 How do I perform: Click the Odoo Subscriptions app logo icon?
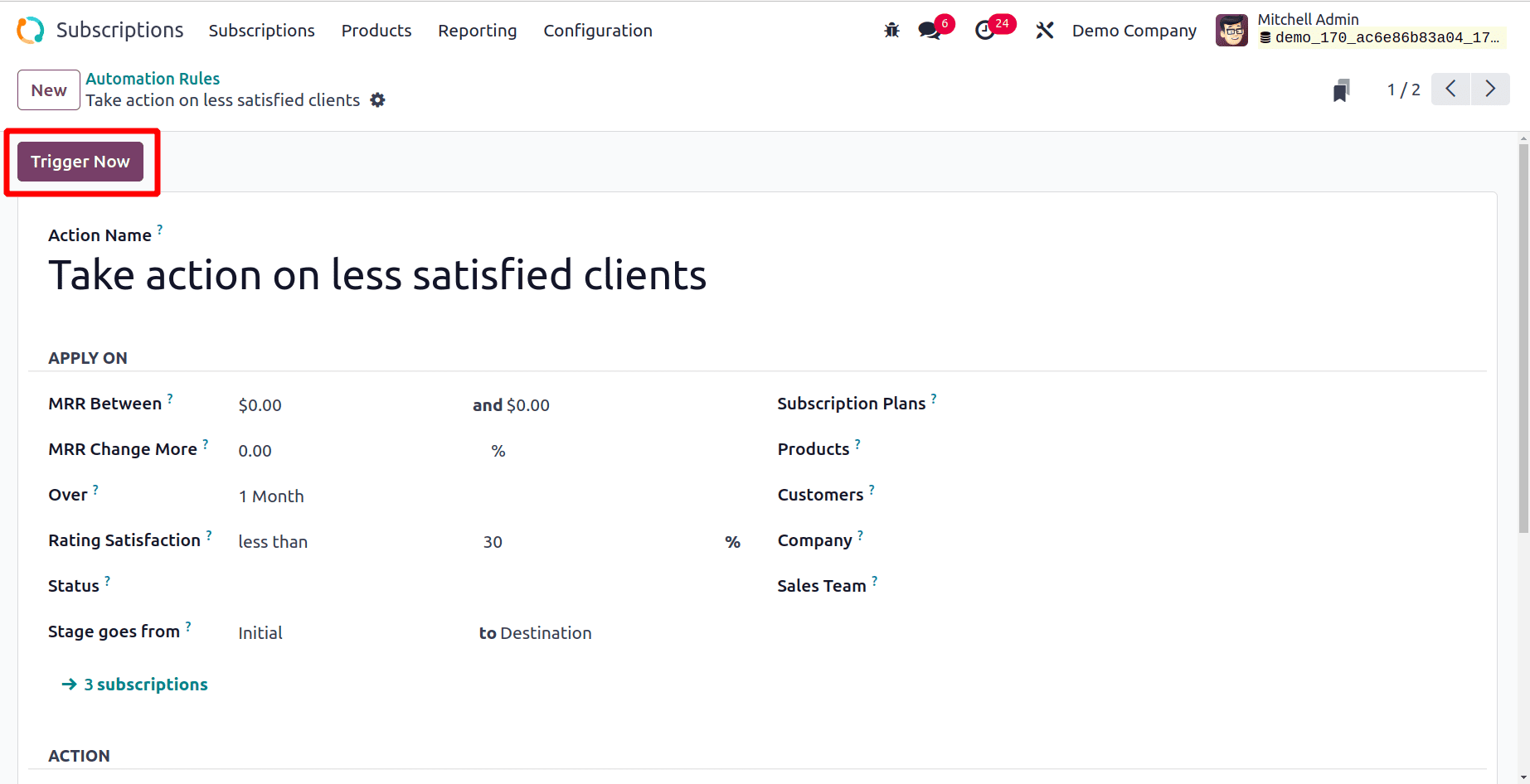pyautogui.click(x=31, y=31)
